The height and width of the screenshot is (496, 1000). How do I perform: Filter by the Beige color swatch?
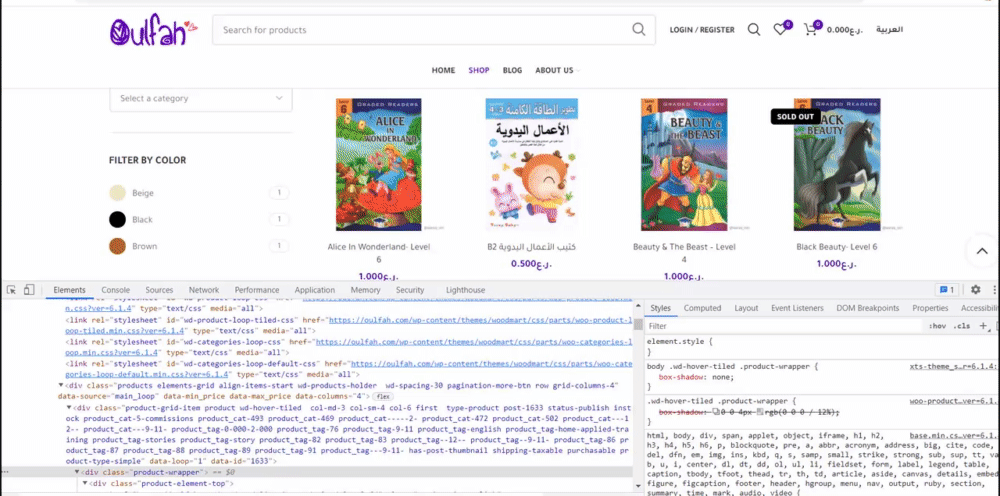(117, 193)
